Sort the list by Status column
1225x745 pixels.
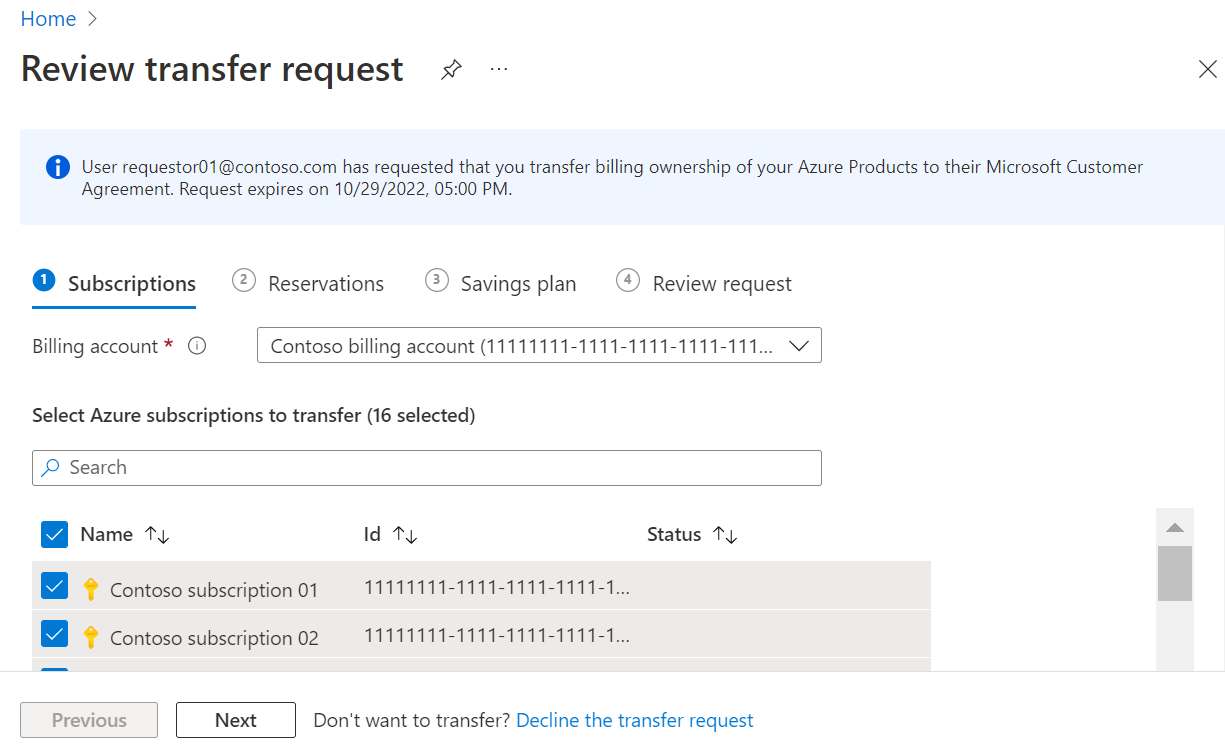click(725, 535)
